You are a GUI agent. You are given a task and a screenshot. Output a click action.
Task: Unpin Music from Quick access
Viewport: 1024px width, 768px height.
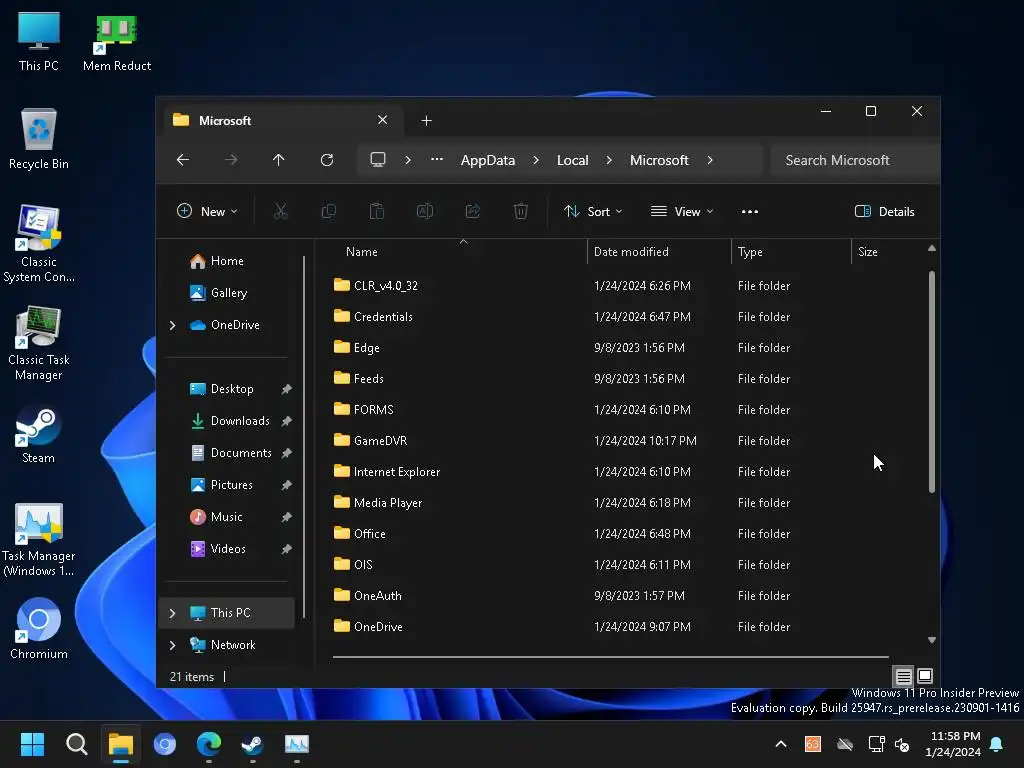tap(286, 517)
